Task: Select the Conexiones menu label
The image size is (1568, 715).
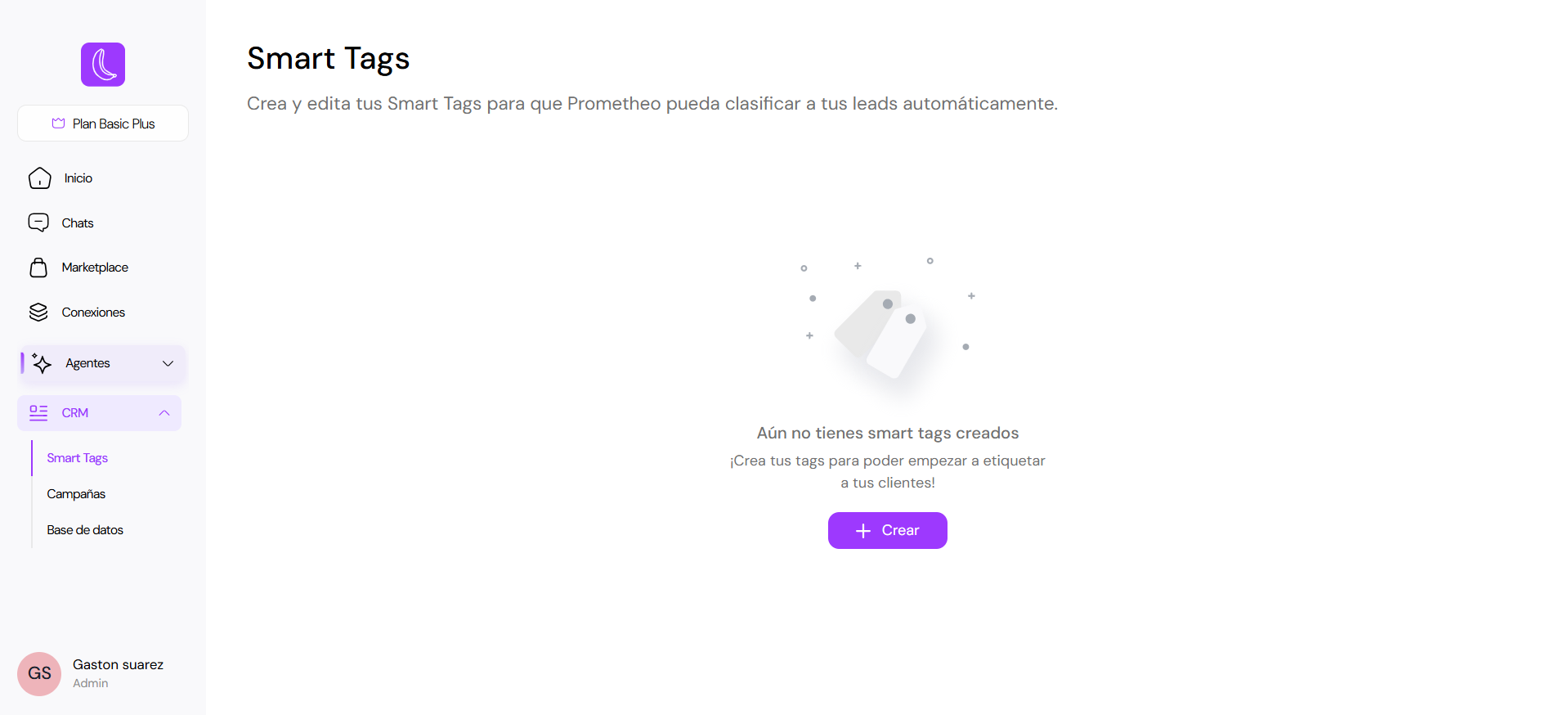Action: [93, 313]
